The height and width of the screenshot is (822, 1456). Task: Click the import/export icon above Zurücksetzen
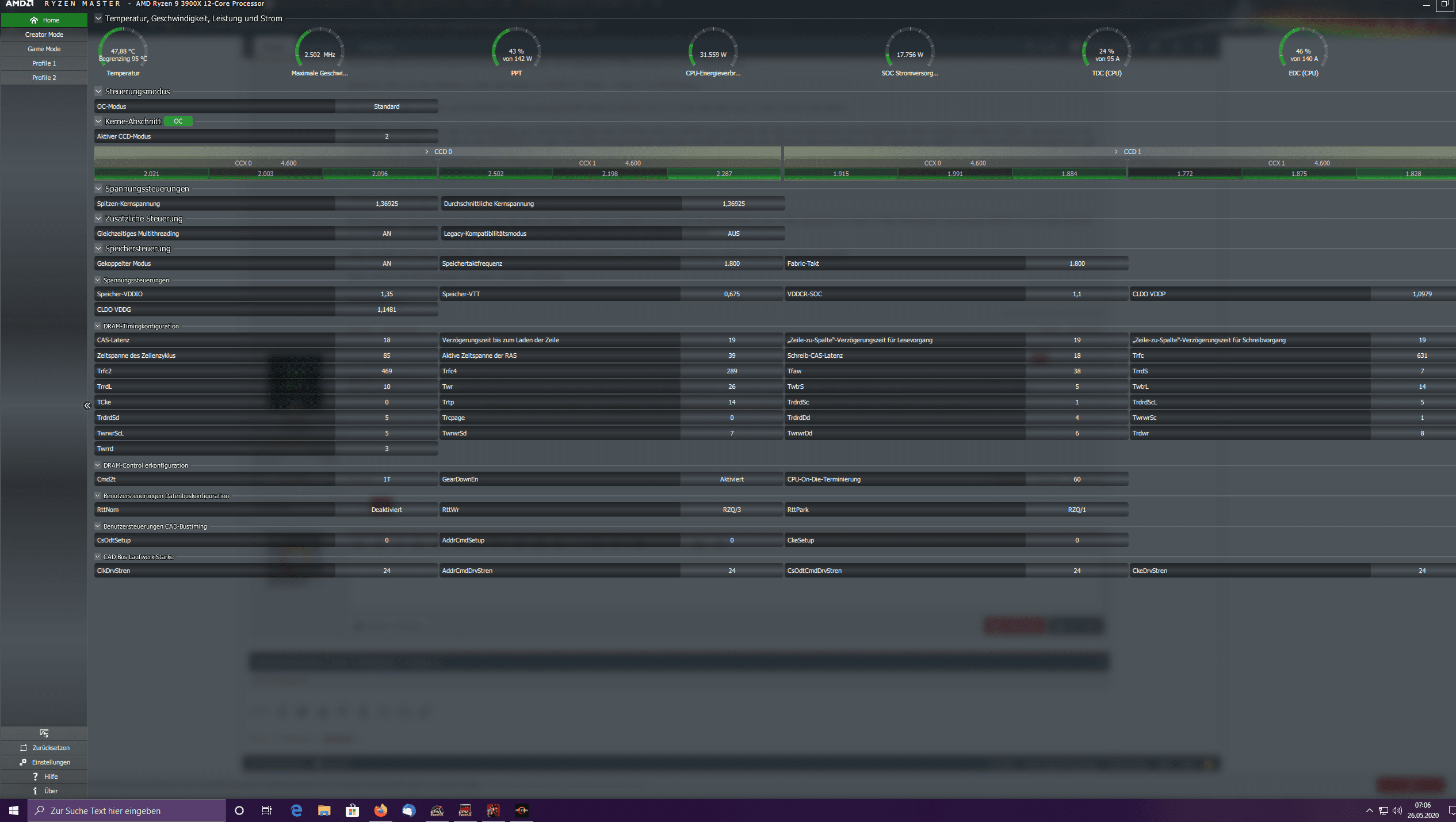(44, 733)
